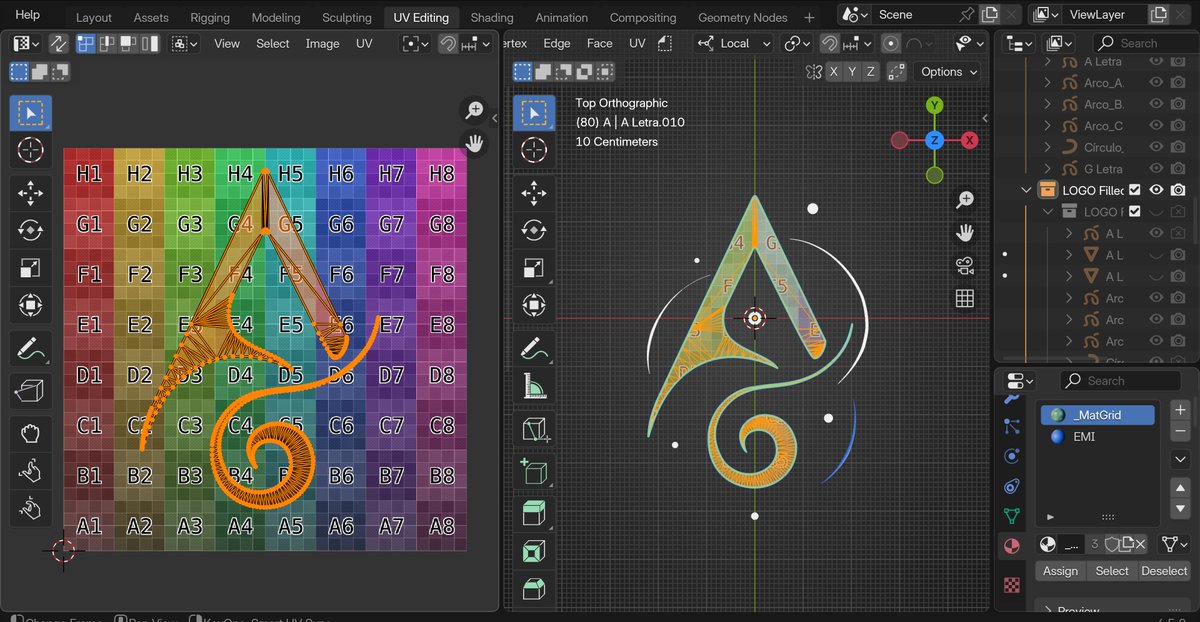1200x622 pixels.
Task: Expand the Arco_A outliner item
Action: point(1047,83)
